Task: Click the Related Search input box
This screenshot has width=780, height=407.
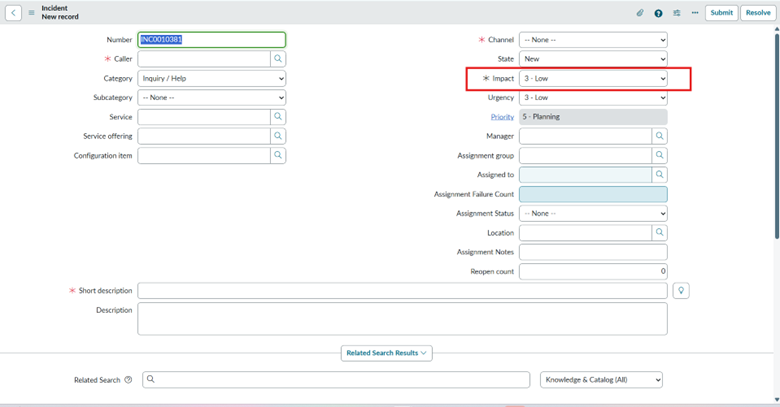Action: 336,380
